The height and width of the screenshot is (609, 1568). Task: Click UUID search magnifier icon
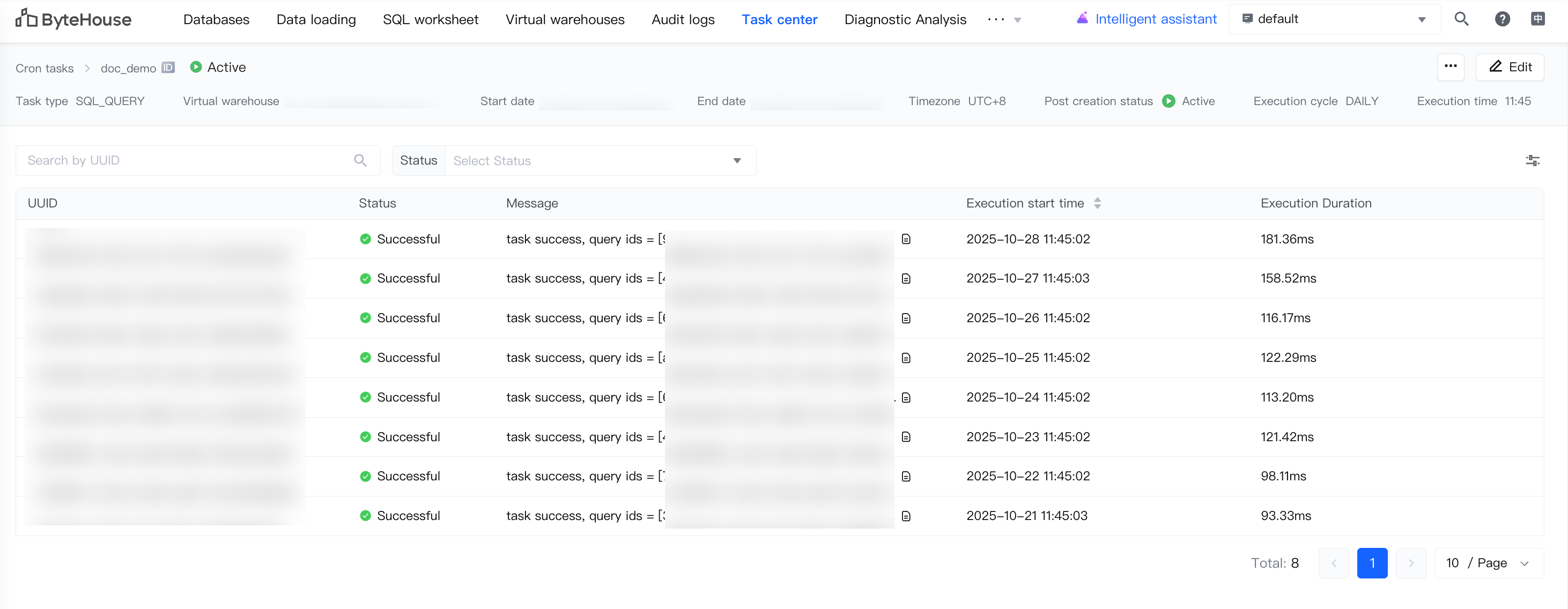click(x=360, y=161)
